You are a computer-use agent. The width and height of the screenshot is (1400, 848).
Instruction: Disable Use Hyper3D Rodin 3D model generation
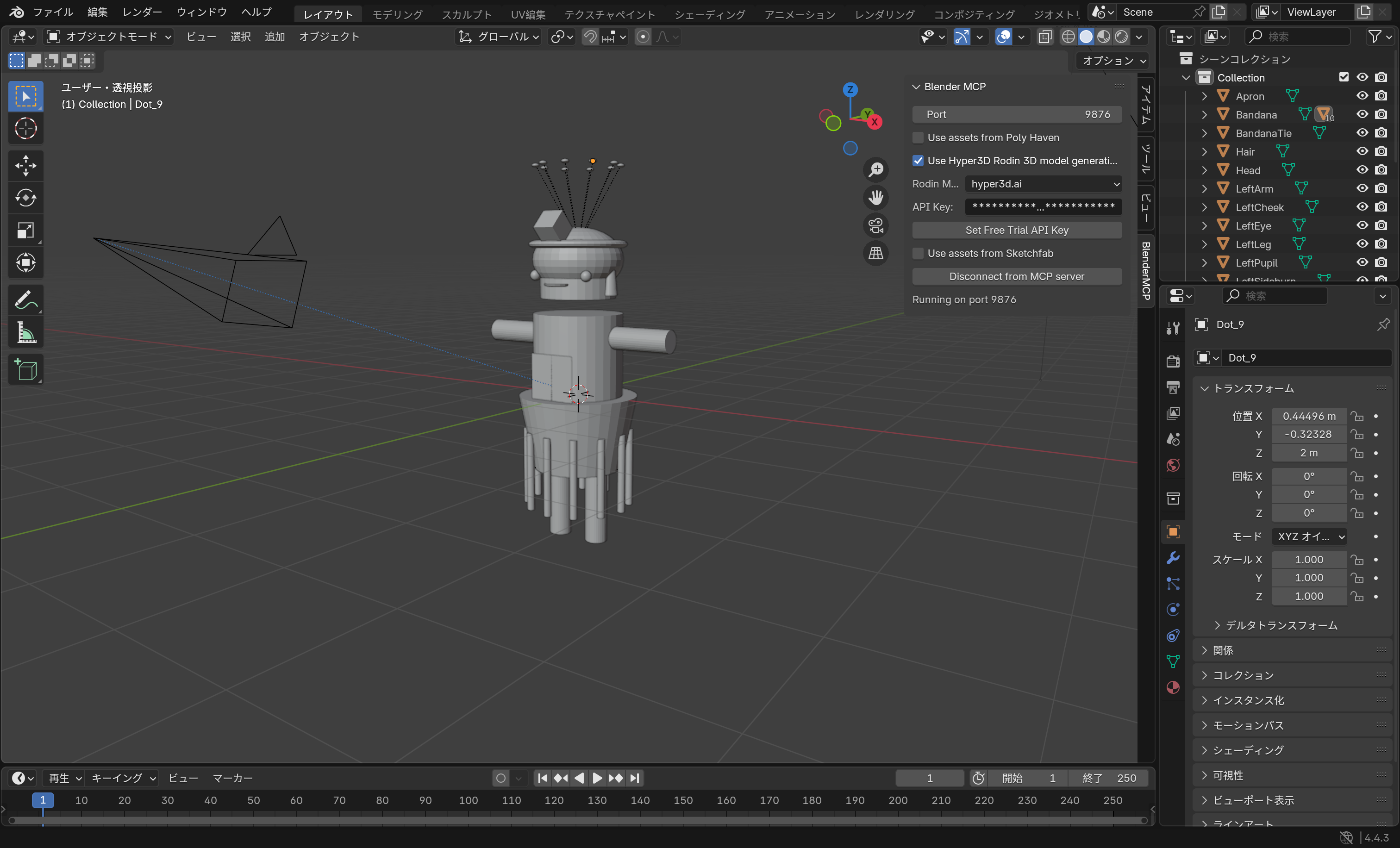(x=918, y=161)
